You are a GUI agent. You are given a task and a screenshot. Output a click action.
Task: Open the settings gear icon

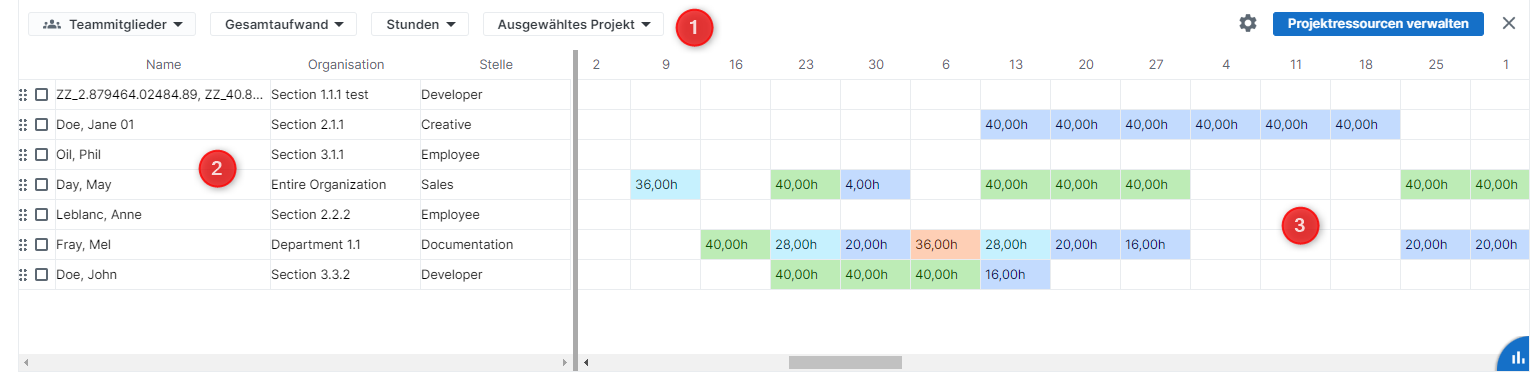click(1247, 23)
